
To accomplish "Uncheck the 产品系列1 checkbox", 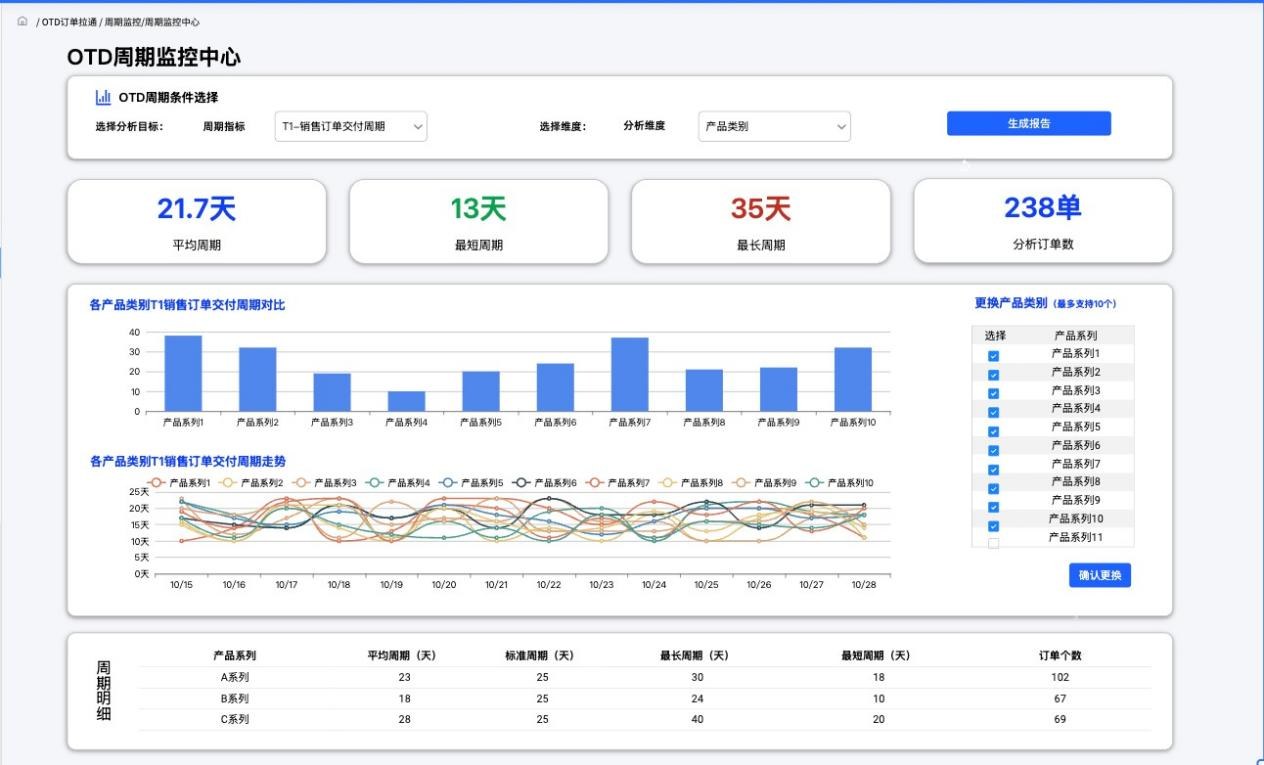I will tap(993, 356).
